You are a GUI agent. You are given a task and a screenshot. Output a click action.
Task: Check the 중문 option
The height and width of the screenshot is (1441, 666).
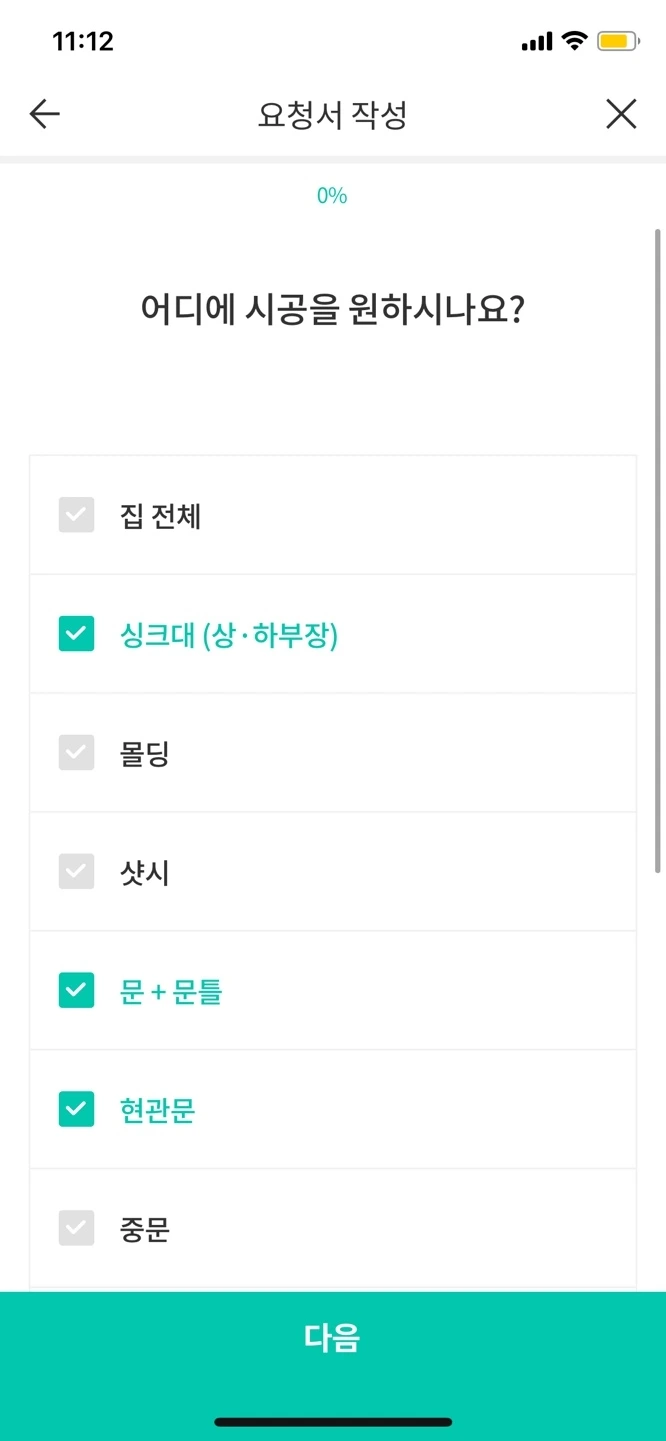[x=76, y=1228]
